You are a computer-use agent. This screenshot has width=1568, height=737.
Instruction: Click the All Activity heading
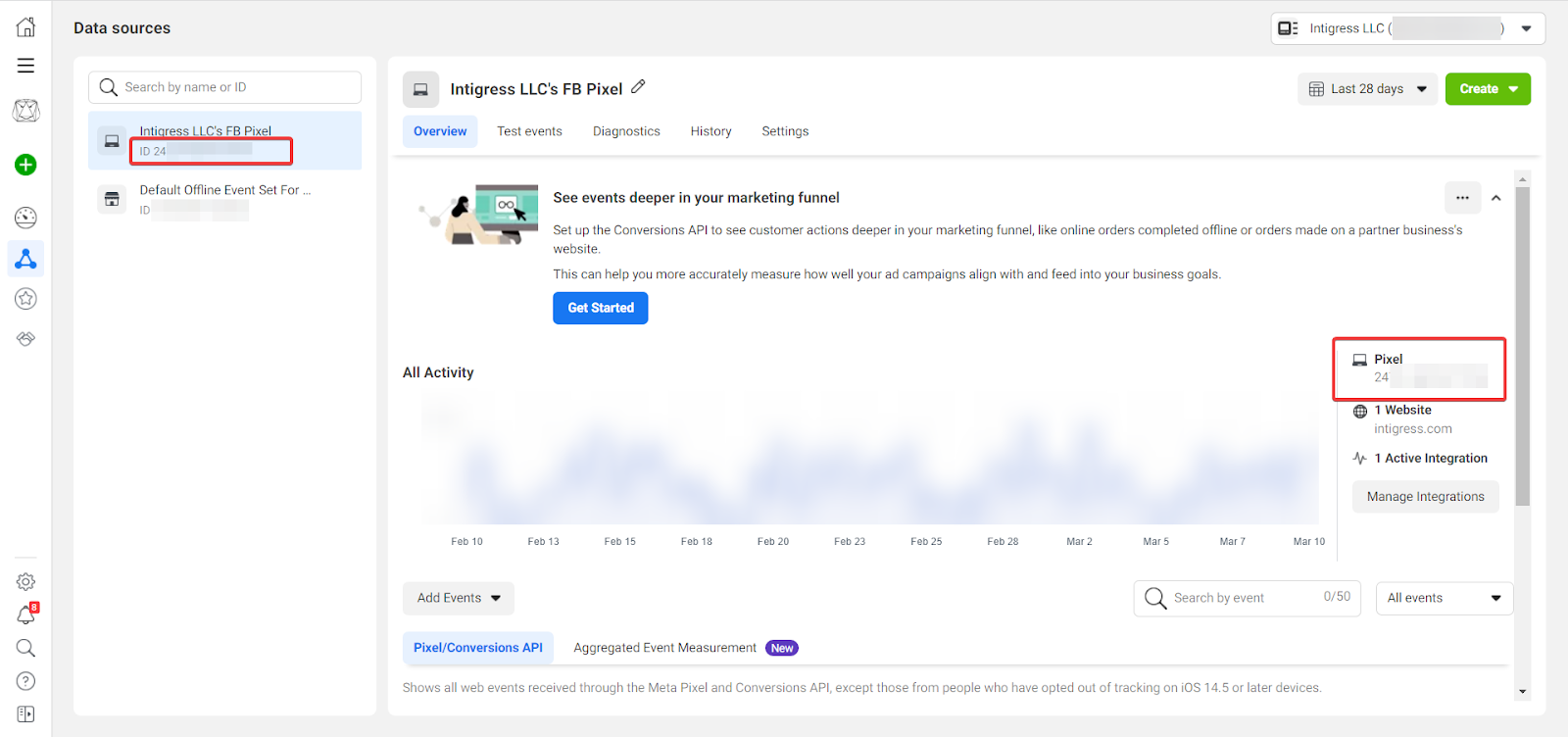[438, 372]
